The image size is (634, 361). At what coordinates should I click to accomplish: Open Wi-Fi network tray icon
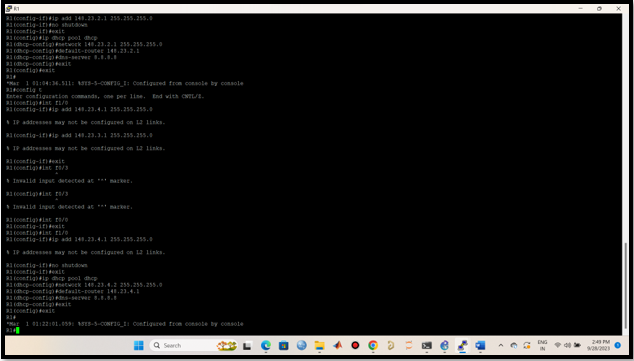[x=558, y=345]
